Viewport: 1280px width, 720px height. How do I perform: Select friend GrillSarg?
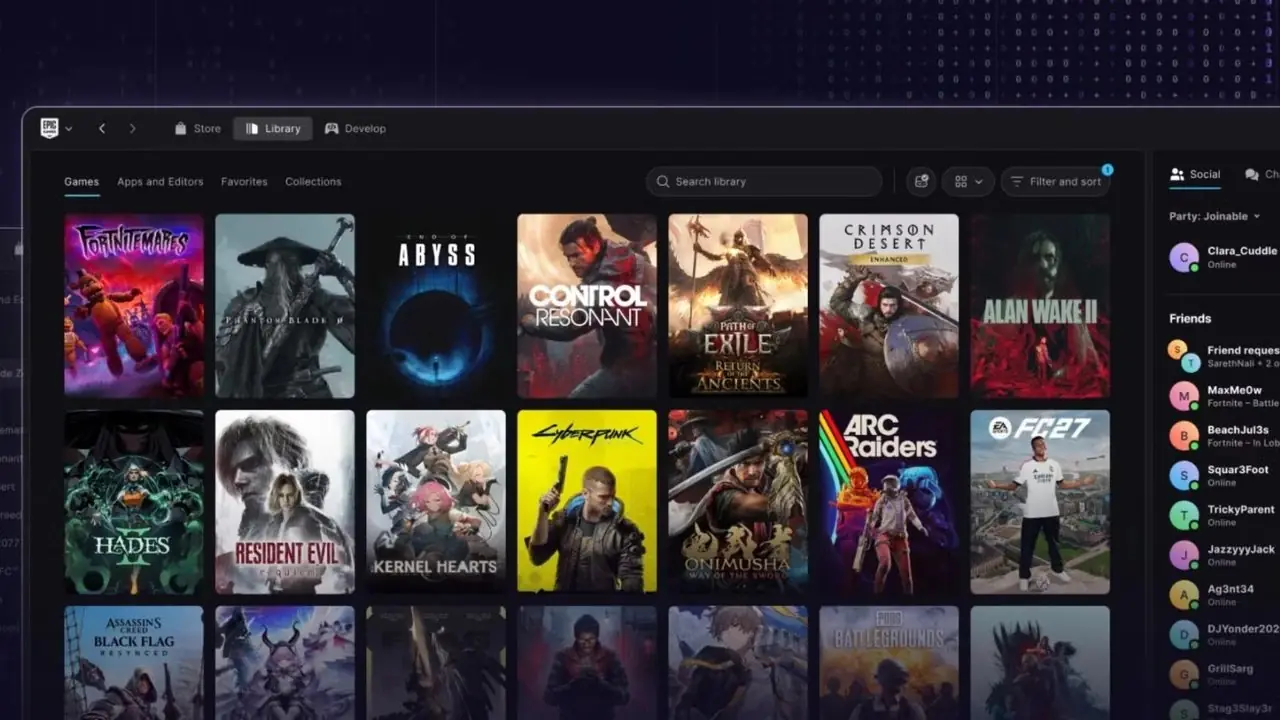tap(1224, 675)
